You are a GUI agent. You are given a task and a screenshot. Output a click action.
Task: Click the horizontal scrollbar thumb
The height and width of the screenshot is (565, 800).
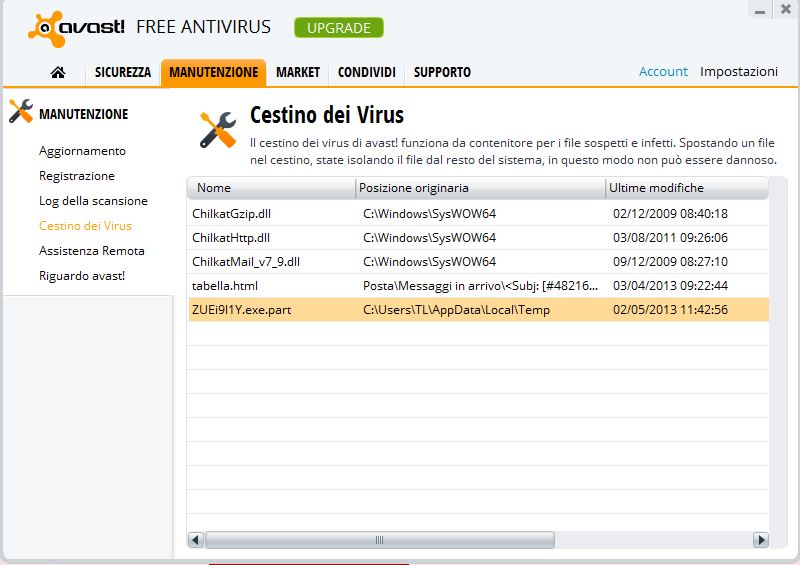click(380, 539)
